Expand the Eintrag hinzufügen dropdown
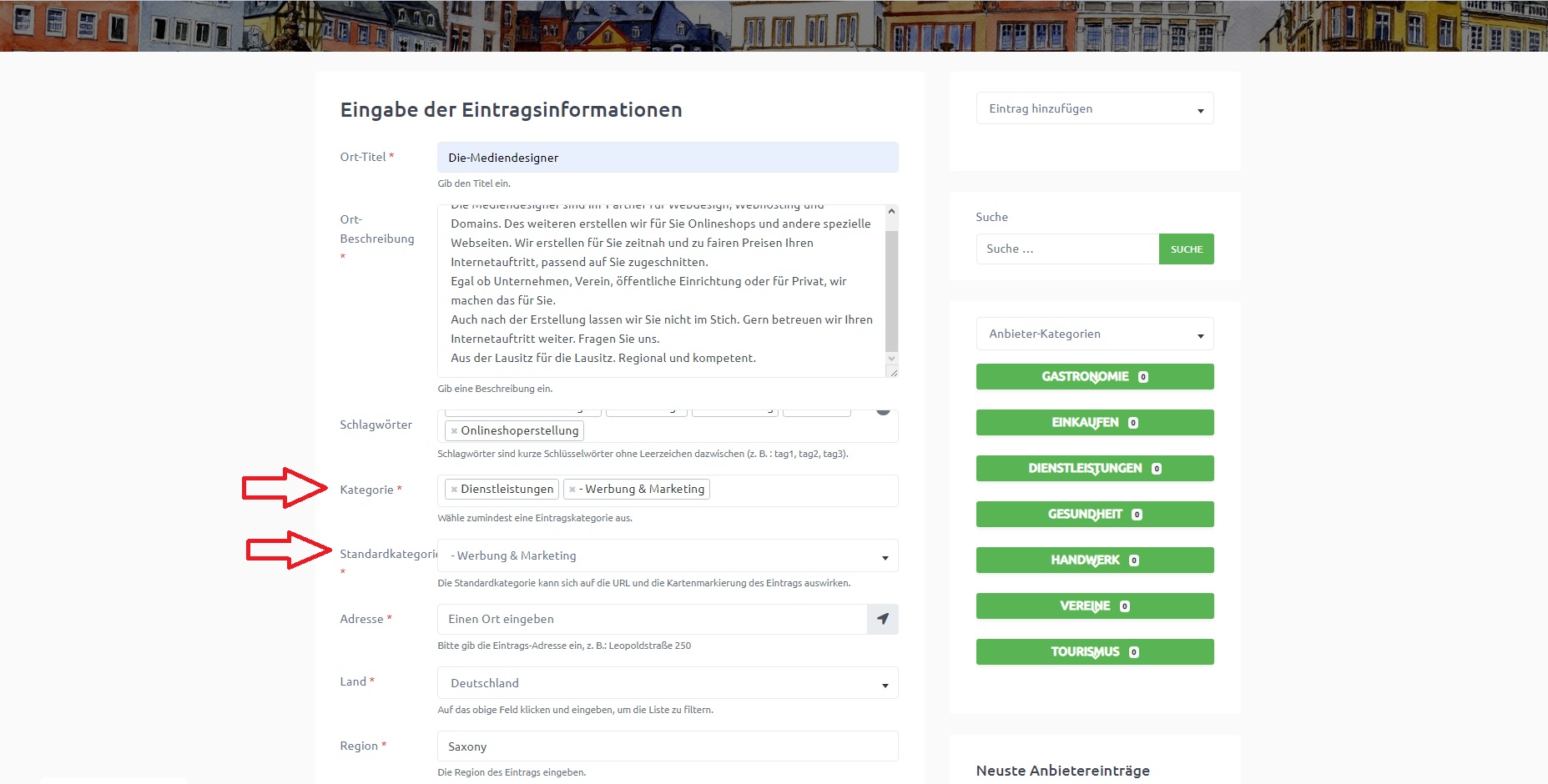Viewport: 1548px width, 784px height. click(x=1094, y=109)
